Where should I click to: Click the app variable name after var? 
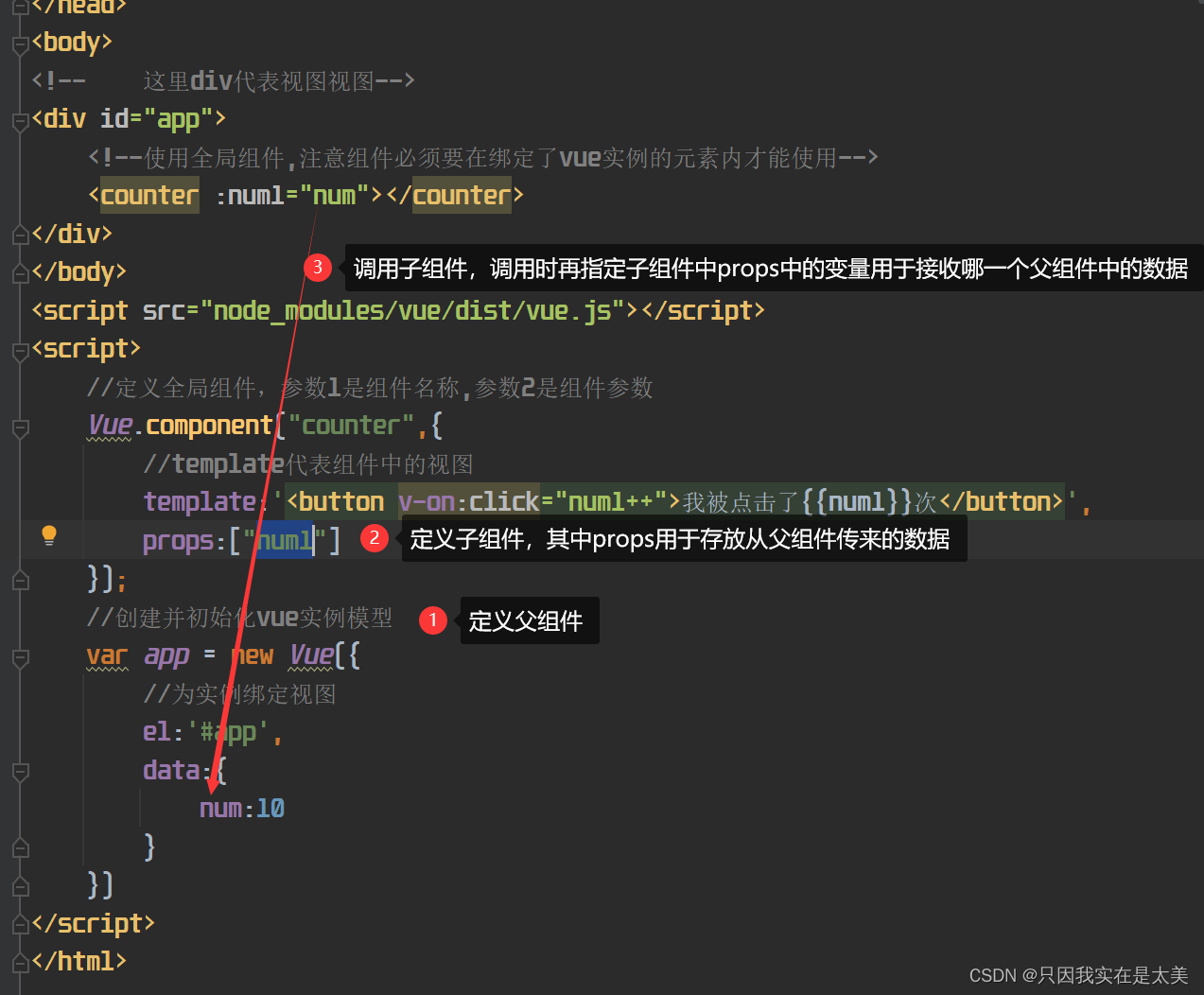pyautogui.click(x=166, y=655)
